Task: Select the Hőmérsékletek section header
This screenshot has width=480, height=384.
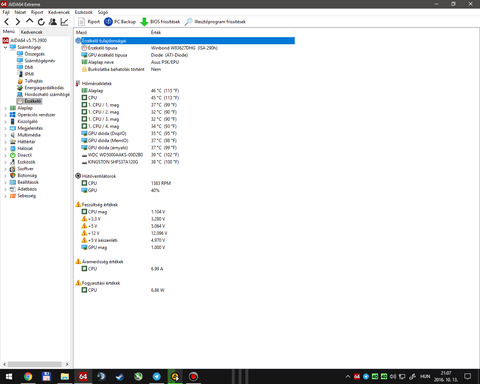Action: click(97, 84)
